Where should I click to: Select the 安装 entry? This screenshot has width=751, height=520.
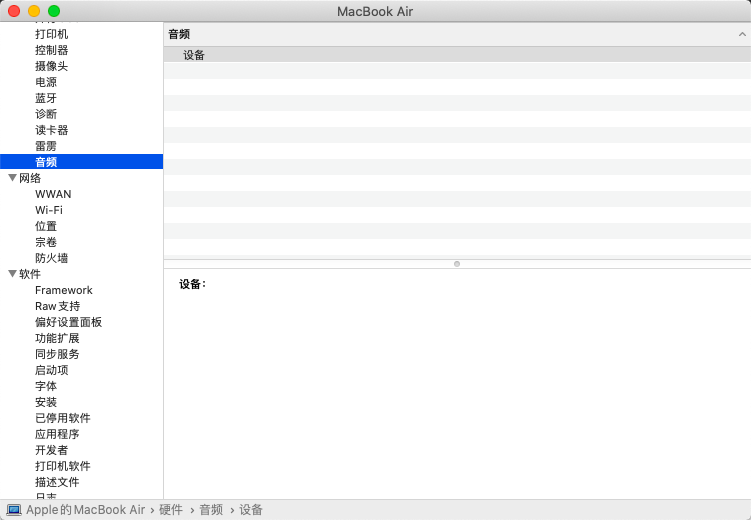(46, 402)
